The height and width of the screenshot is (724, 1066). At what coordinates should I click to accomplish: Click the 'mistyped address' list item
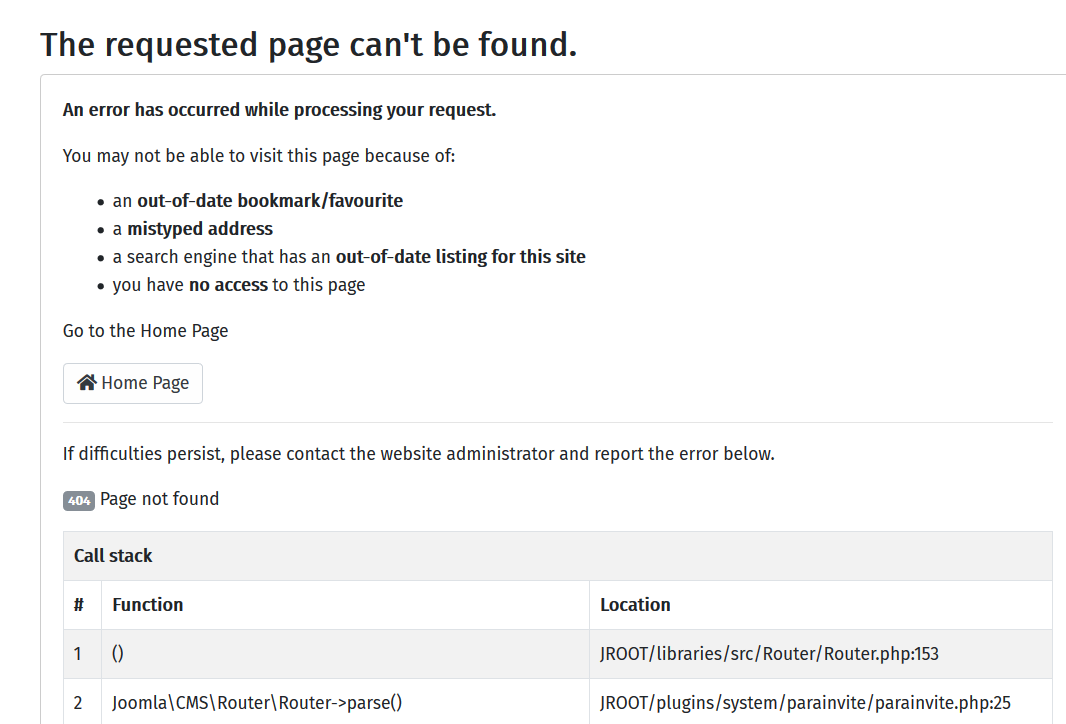click(192, 229)
